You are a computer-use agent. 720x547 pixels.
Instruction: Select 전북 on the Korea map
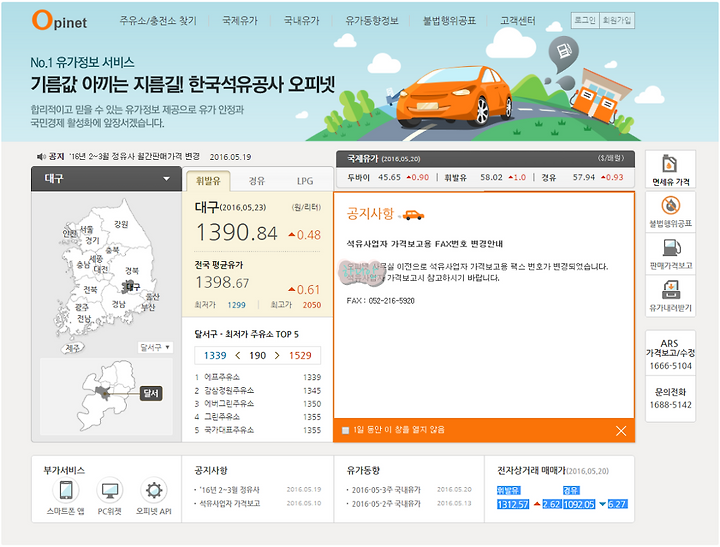[90, 289]
